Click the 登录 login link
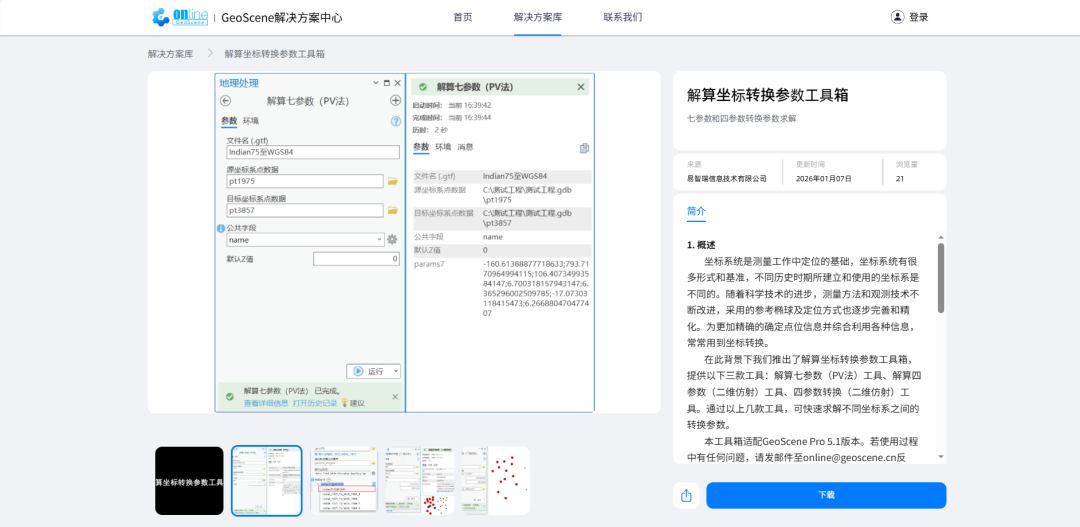Image resolution: width=1080 pixels, height=527 pixels. point(919,17)
